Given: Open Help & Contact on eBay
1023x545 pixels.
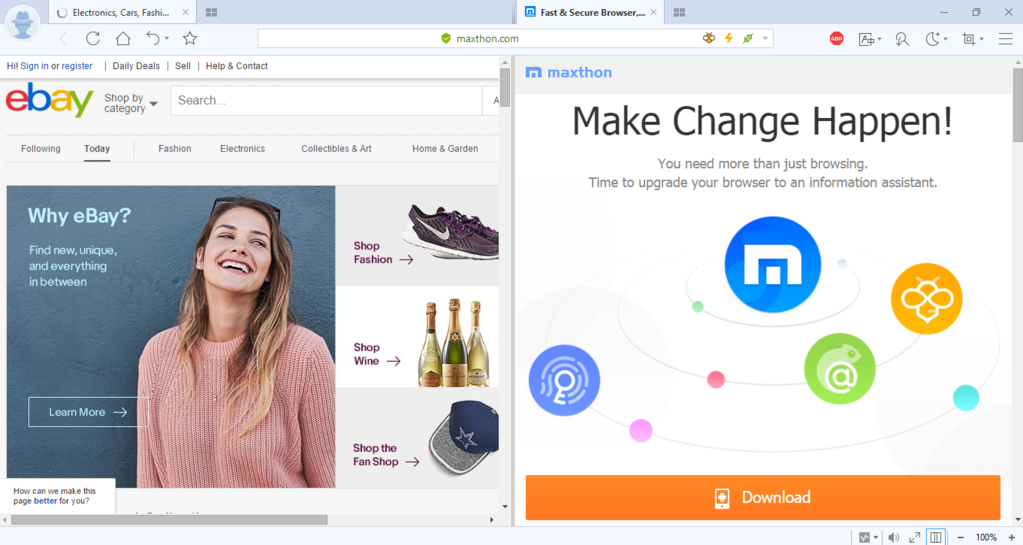Looking at the screenshot, I should (236, 66).
